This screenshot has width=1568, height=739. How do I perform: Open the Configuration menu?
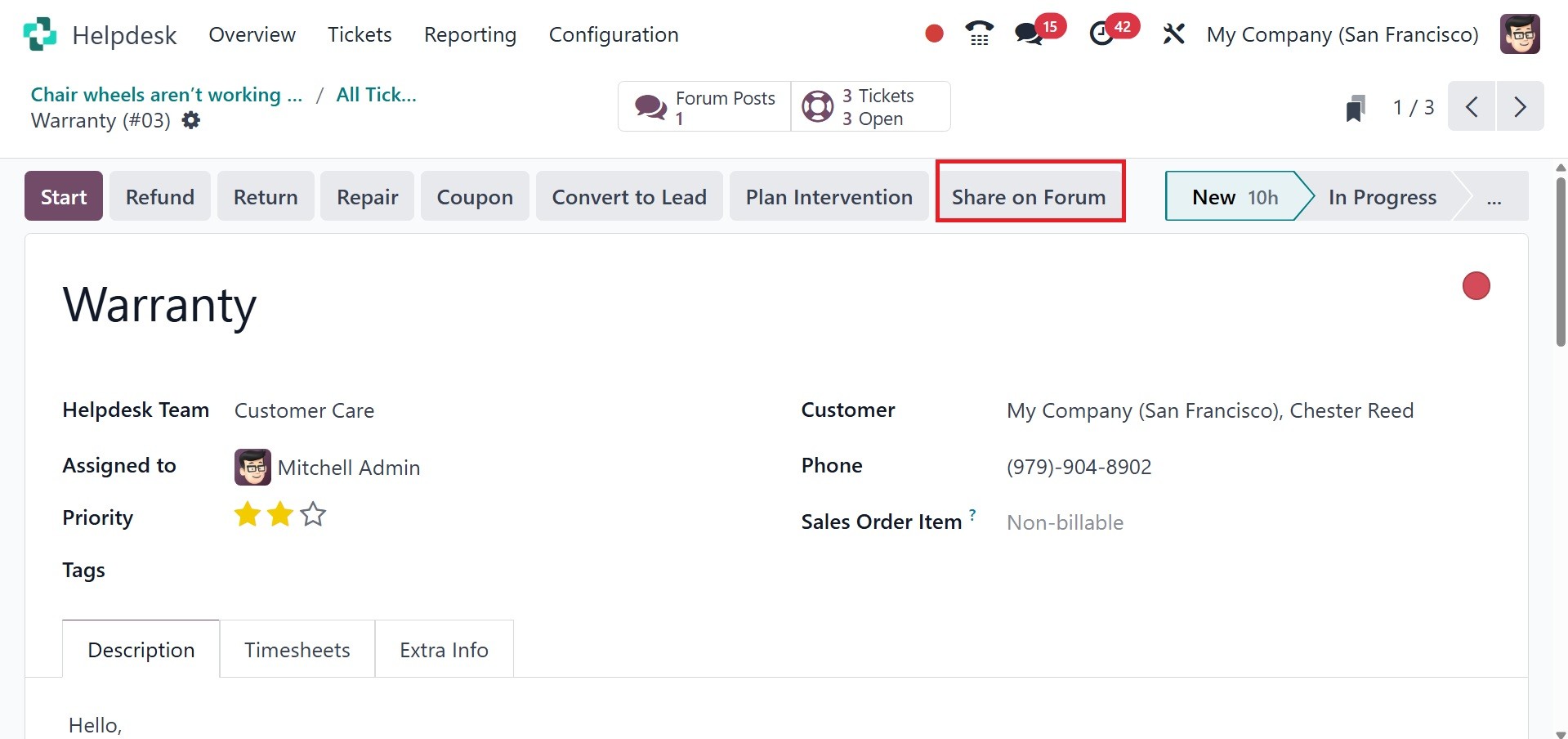(x=613, y=34)
